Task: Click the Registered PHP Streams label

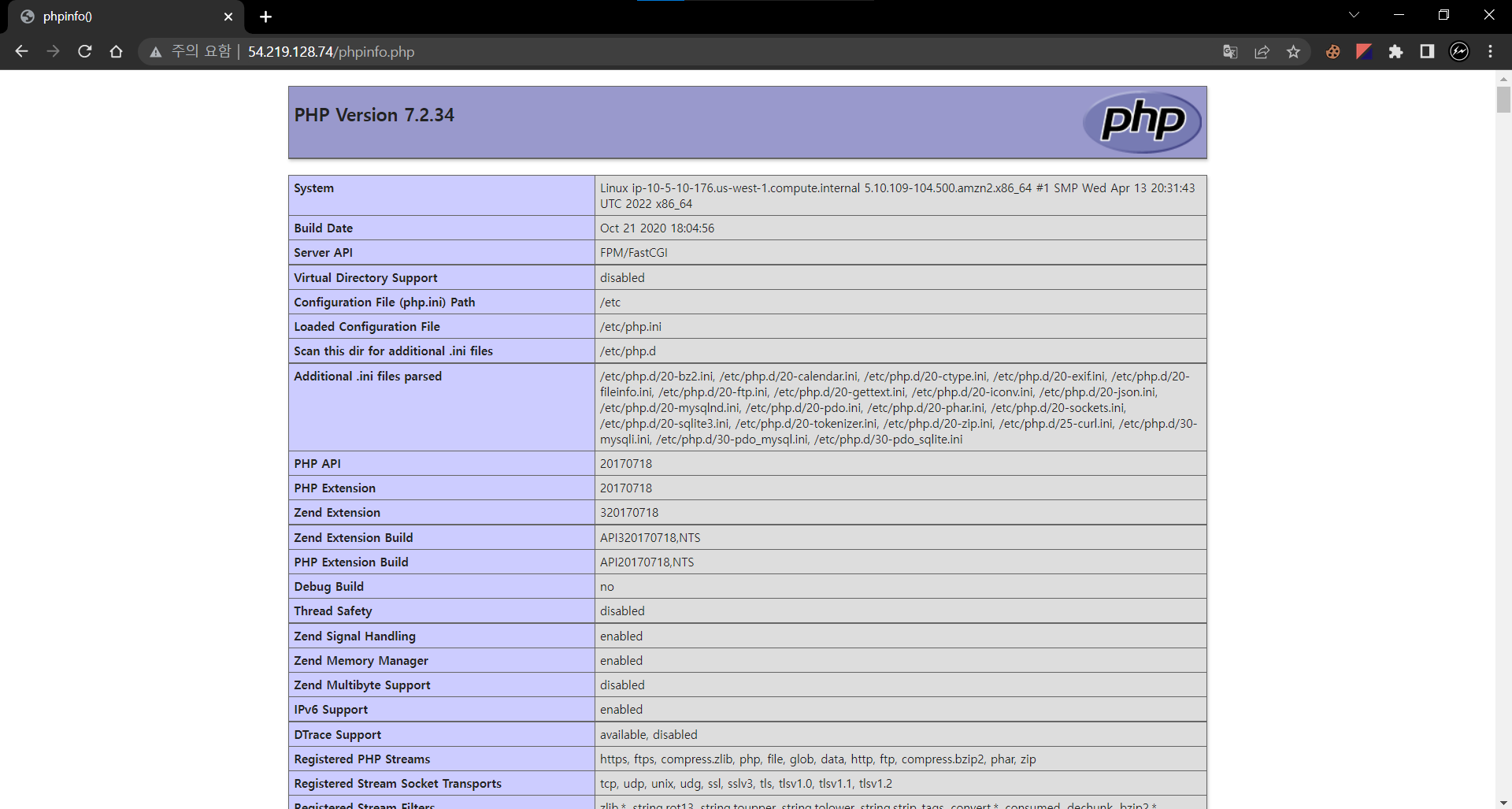Action: click(362, 759)
